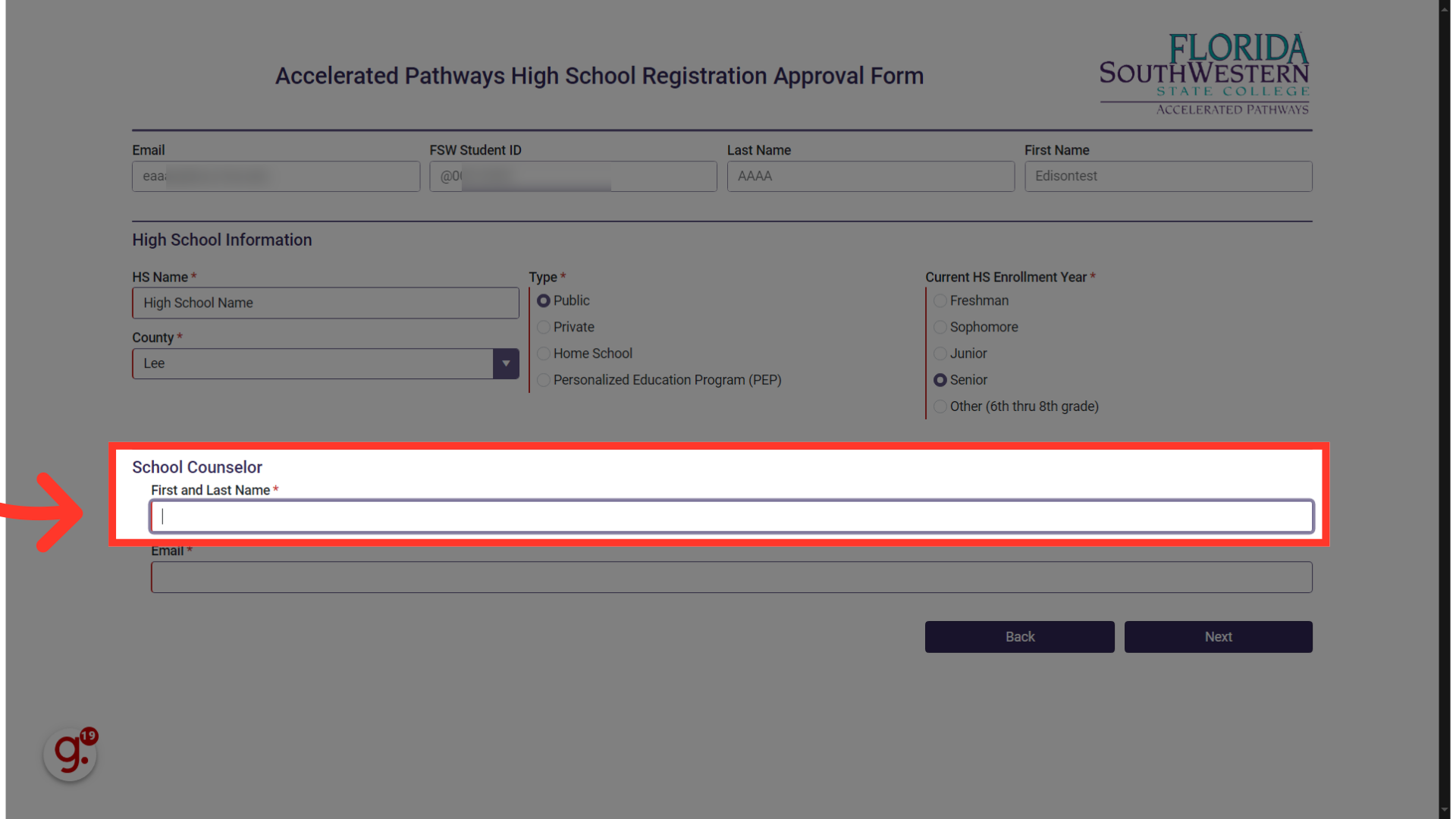Select Home School type option
The height and width of the screenshot is (819, 1456).
(543, 353)
